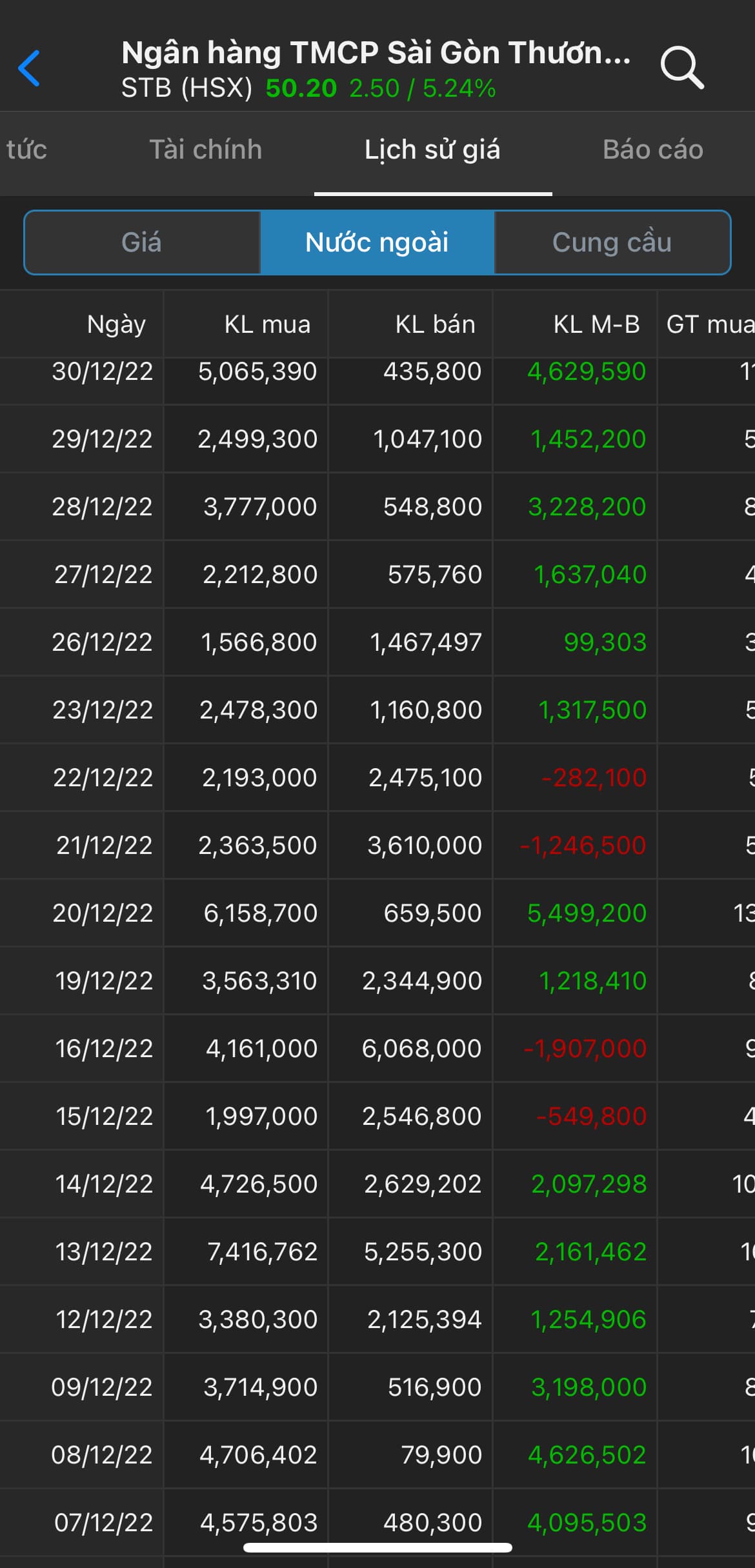Screen dimensions: 755x1568
Task: Tap the KL mua column header
Action: [x=267, y=324]
